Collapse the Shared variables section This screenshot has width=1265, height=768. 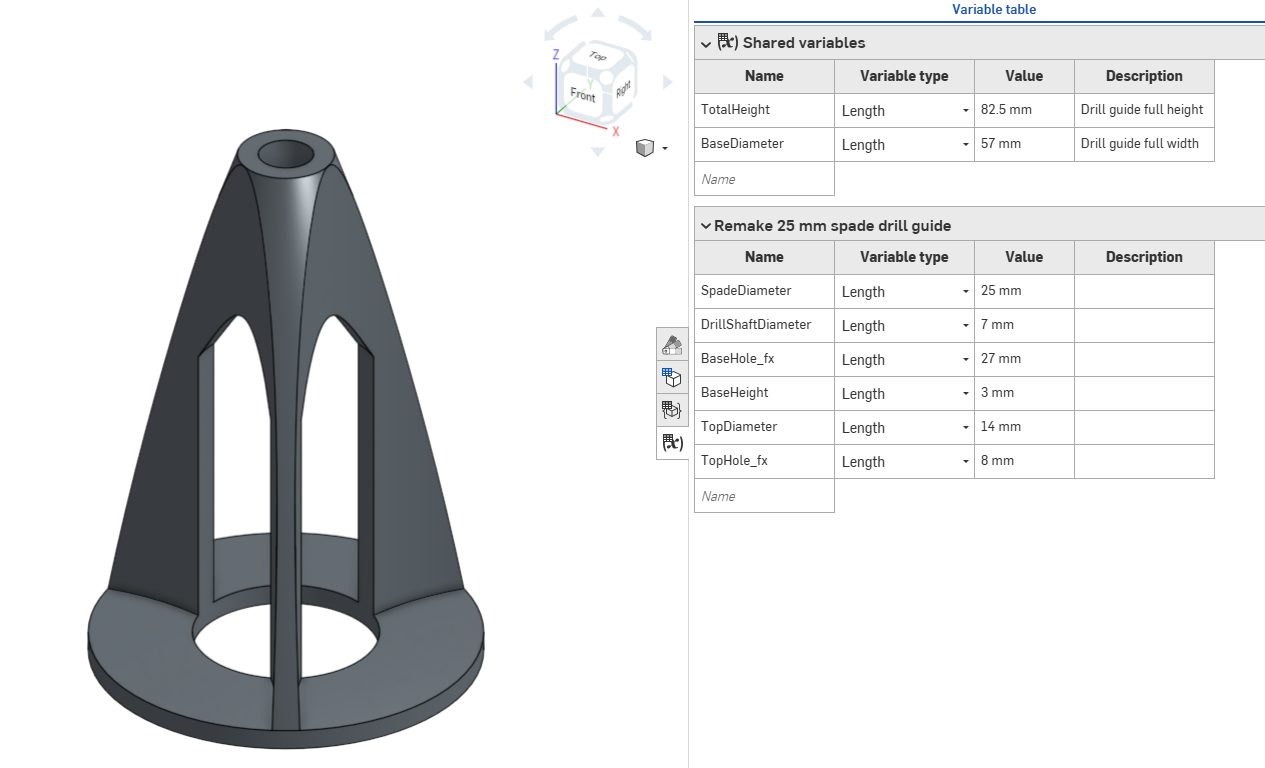tap(706, 44)
